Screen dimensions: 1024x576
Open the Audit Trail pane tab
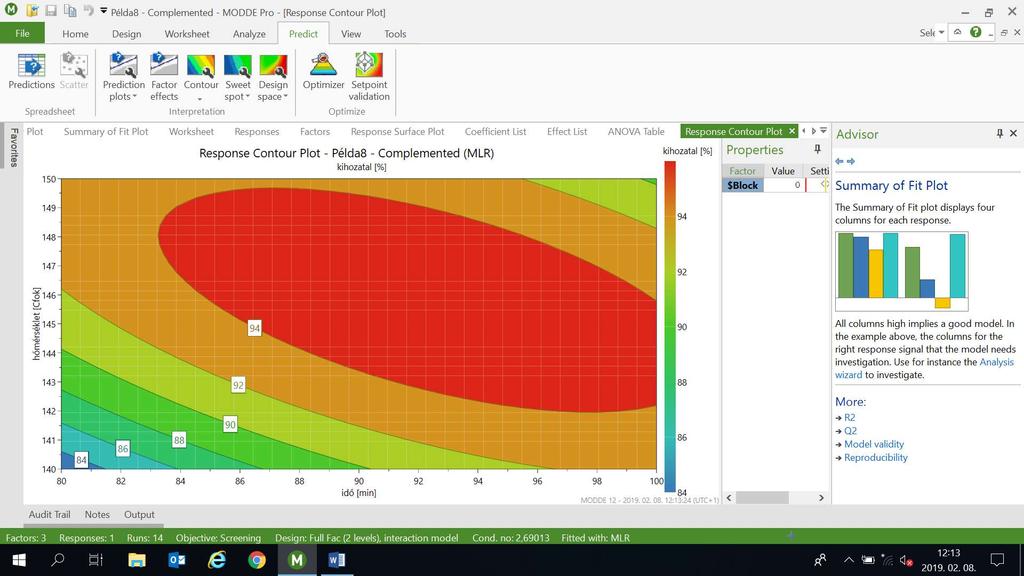pos(49,515)
